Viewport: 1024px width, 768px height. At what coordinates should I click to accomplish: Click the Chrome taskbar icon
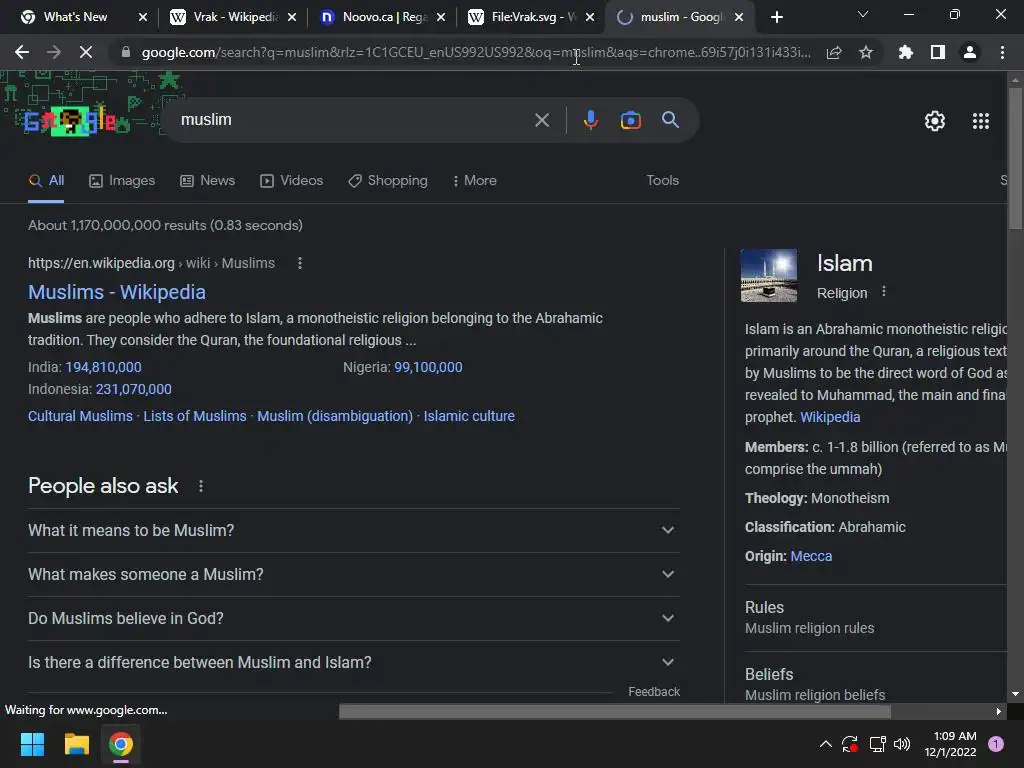pos(121,744)
